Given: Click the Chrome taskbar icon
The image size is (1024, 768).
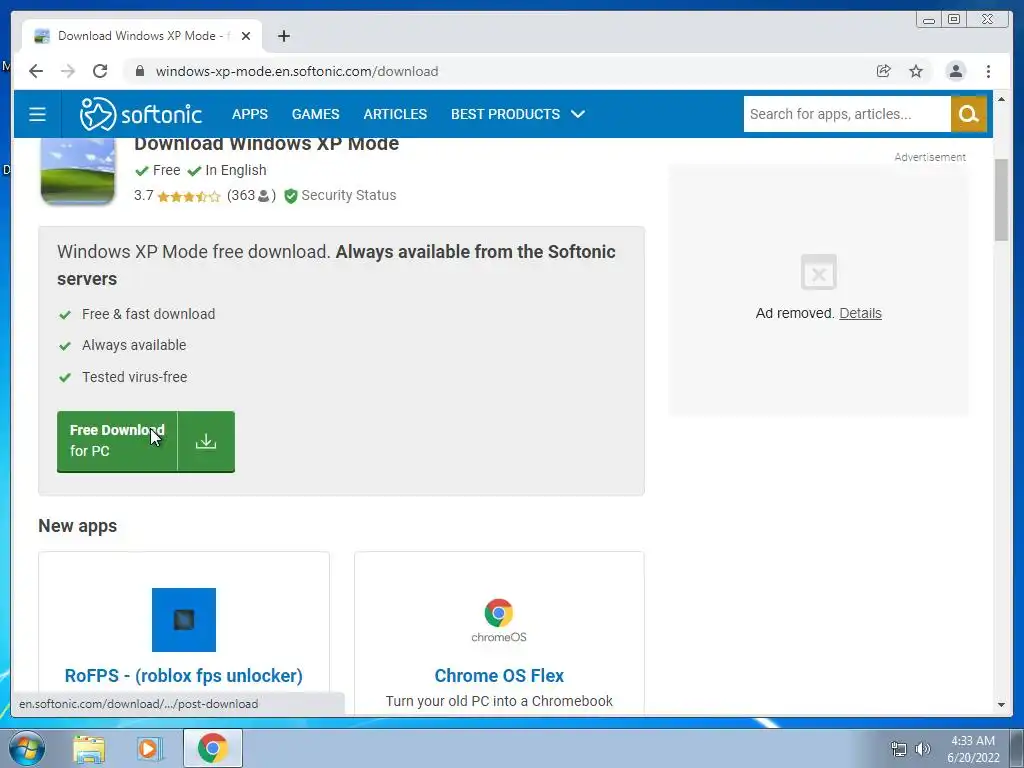Looking at the screenshot, I should click(x=212, y=748).
